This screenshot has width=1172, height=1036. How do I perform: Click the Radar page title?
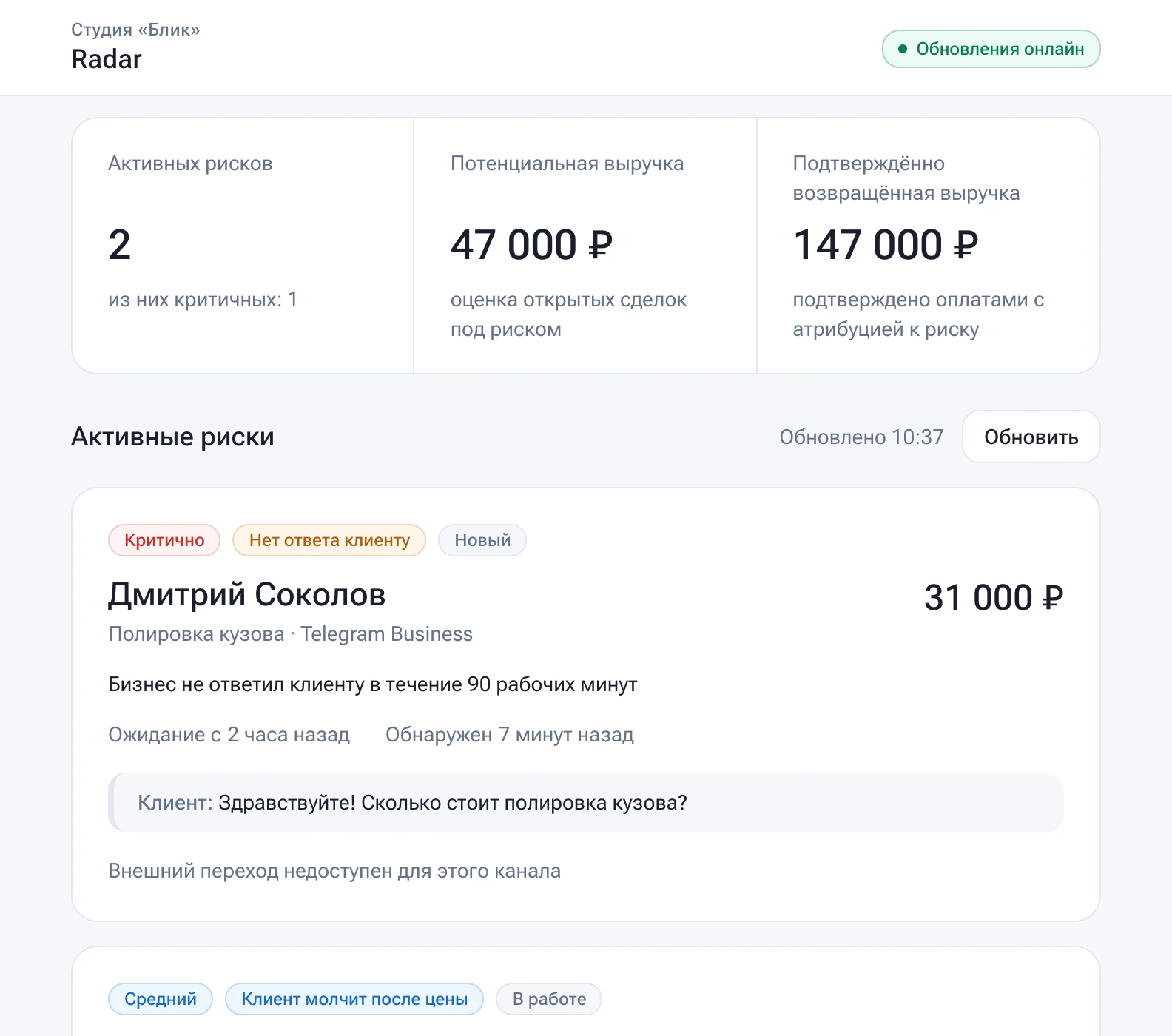coord(107,59)
